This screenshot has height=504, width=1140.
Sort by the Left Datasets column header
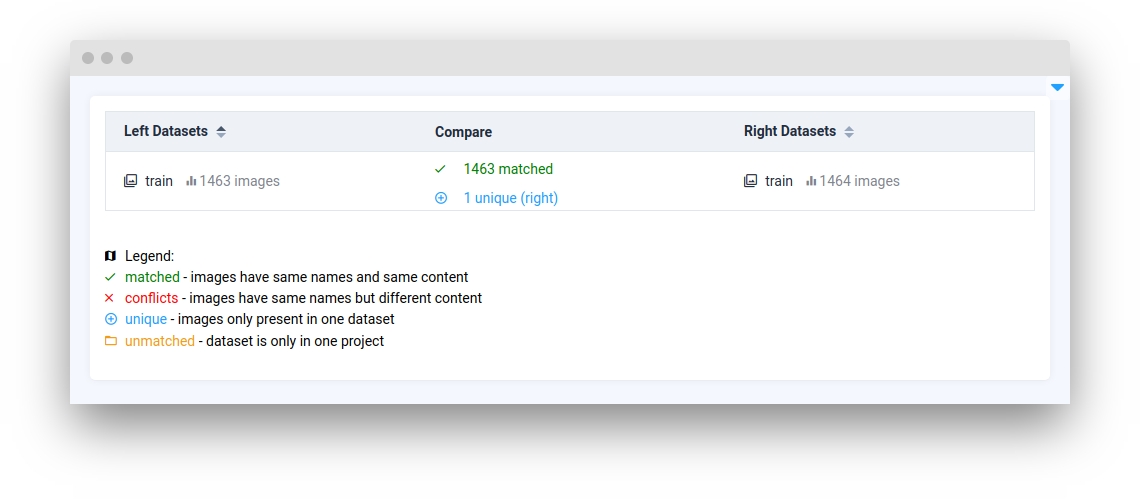166,131
